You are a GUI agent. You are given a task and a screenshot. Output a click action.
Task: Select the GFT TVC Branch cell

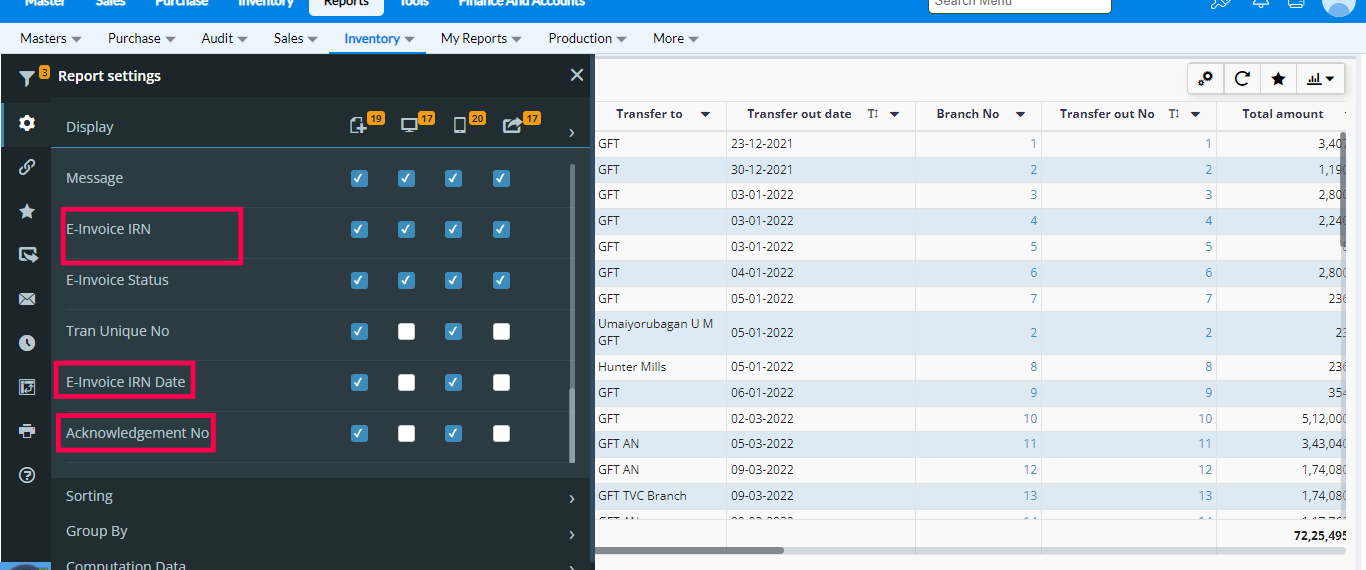(662, 496)
